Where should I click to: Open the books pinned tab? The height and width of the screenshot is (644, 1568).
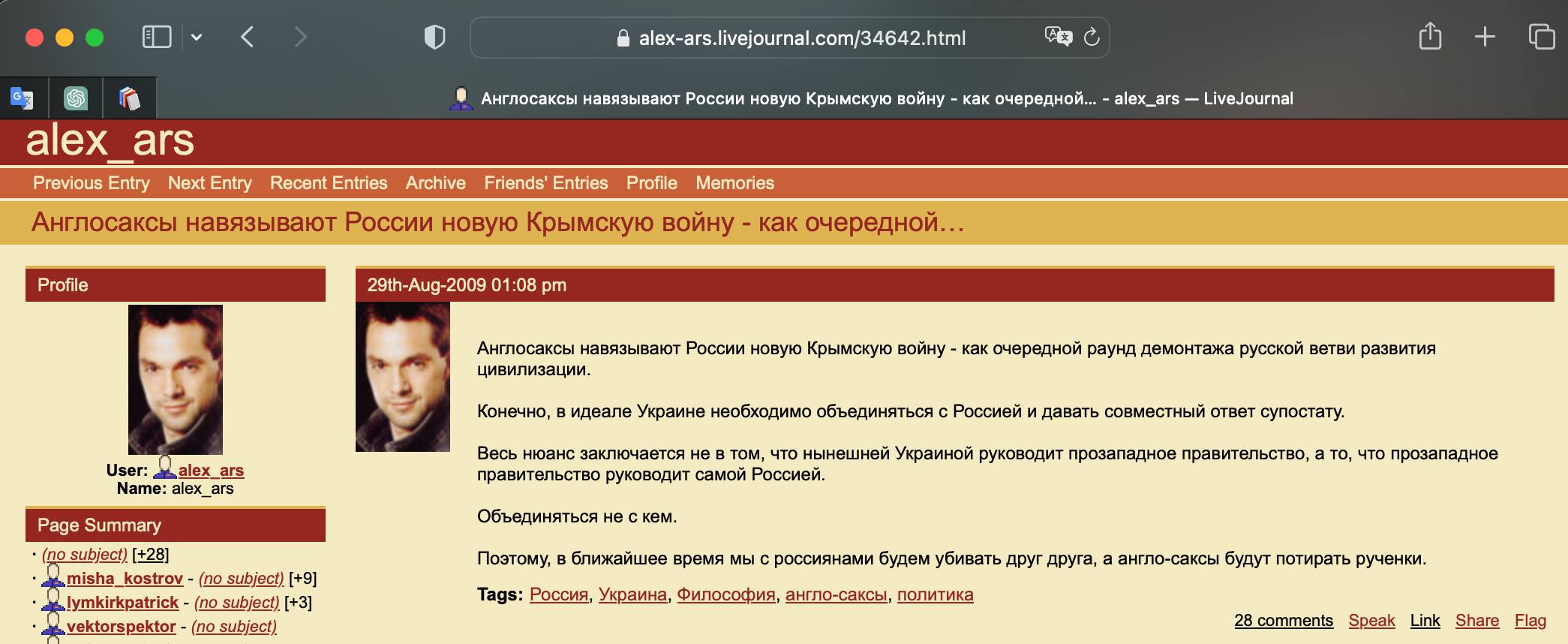click(130, 98)
